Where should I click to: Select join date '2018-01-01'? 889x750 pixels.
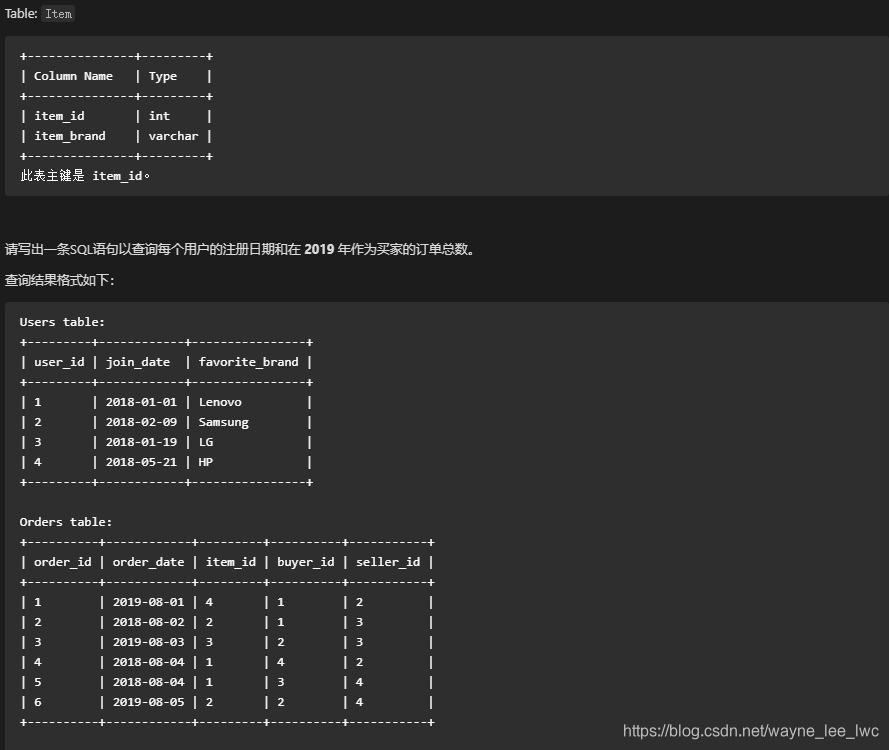coord(141,402)
